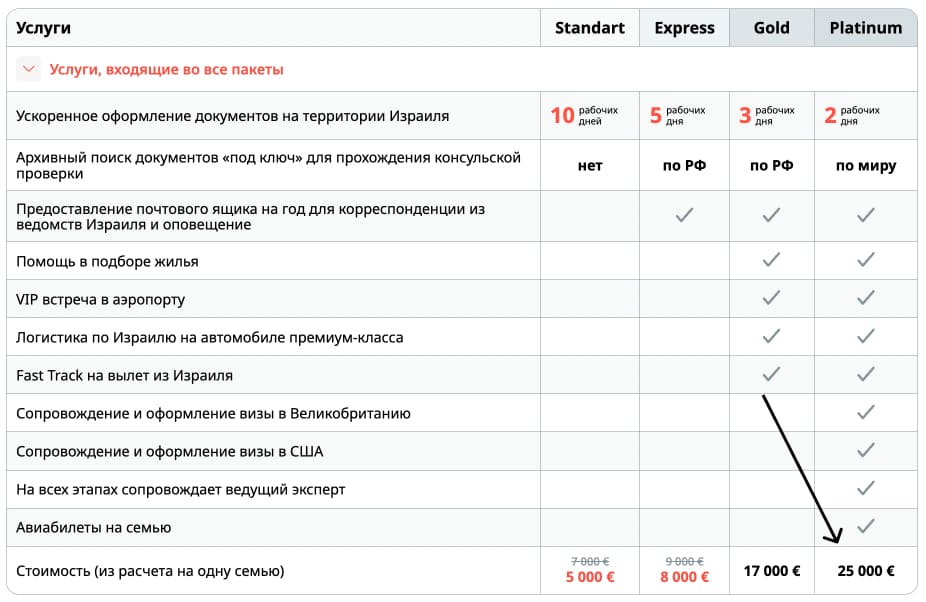Click the 17 000 € Gold price
Image resolution: width=926 pixels, height=602 pixels.
pyautogui.click(x=771, y=570)
